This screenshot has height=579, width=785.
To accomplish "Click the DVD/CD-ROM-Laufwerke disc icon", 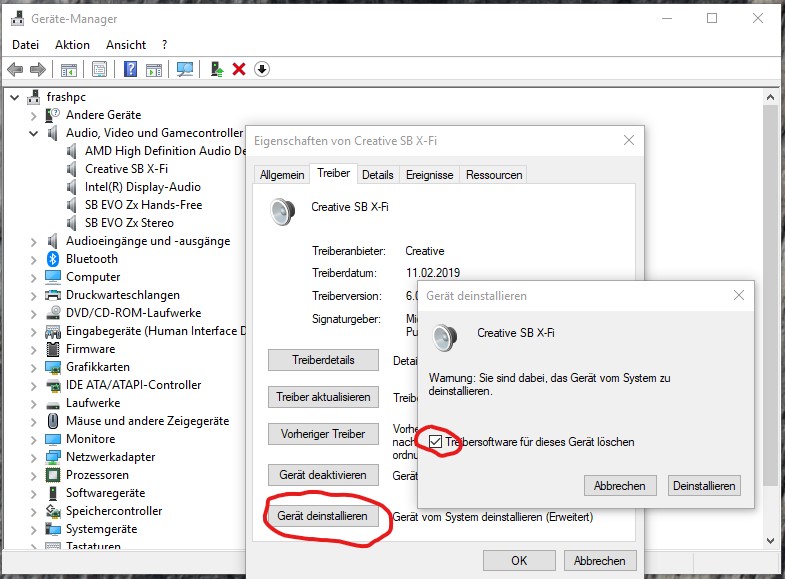I will tap(53, 313).
